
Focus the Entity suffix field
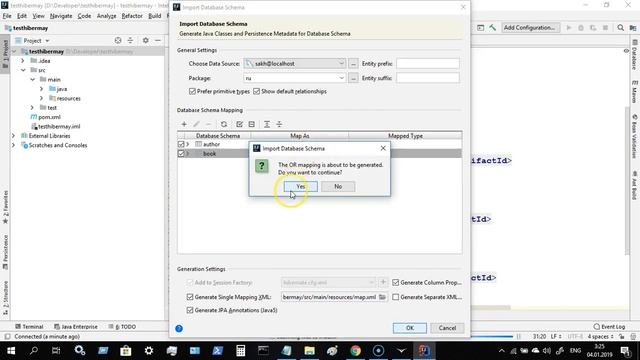pyautogui.click(x=428, y=78)
